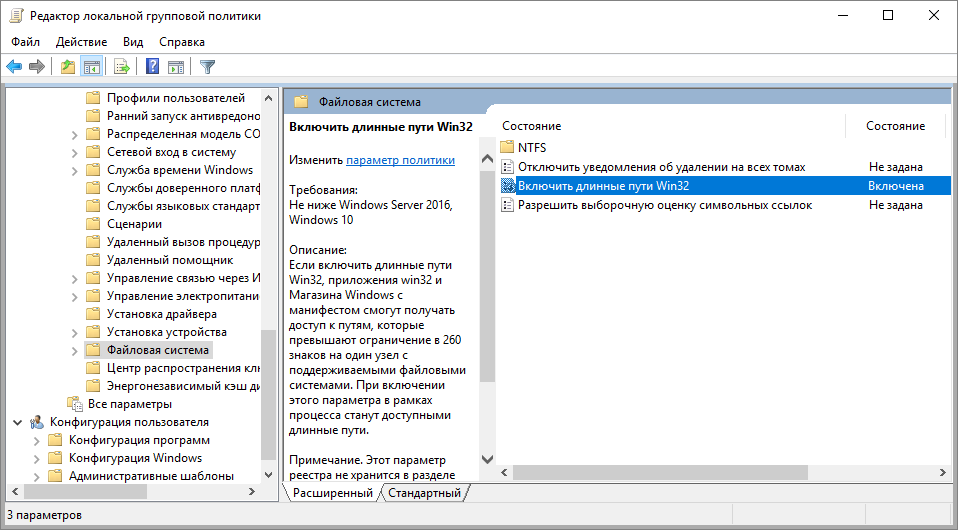Image resolution: width=958 pixels, height=530 pixels.
Task: Click the Back arrow toolbar icon
Action: point(14,67)
